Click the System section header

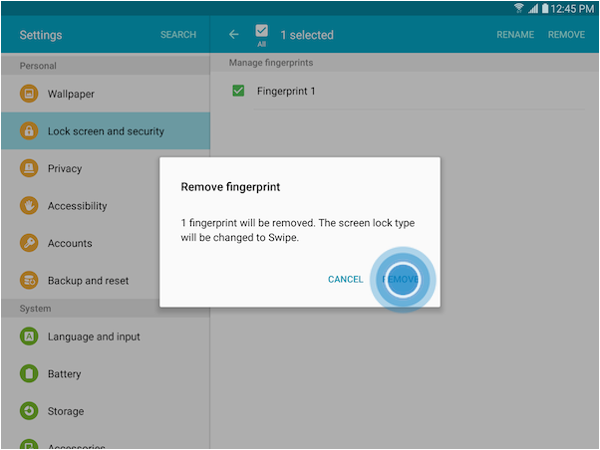(35, 308)
